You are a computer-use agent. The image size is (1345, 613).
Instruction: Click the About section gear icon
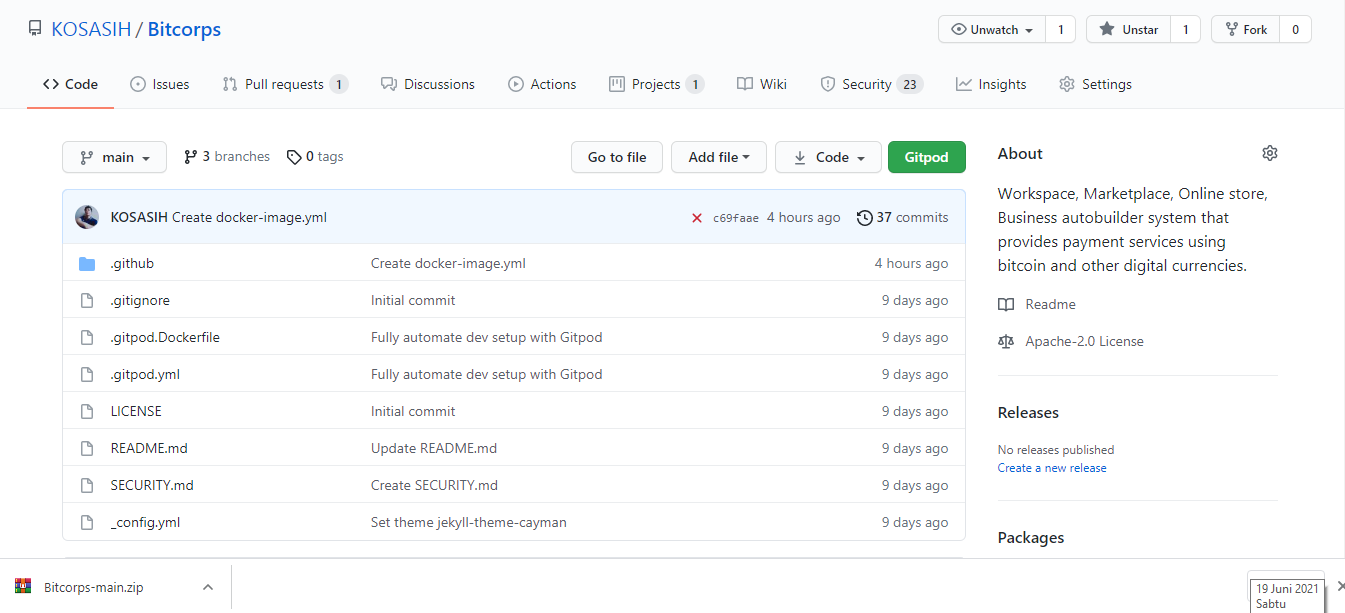click(x=1270, y=153)
